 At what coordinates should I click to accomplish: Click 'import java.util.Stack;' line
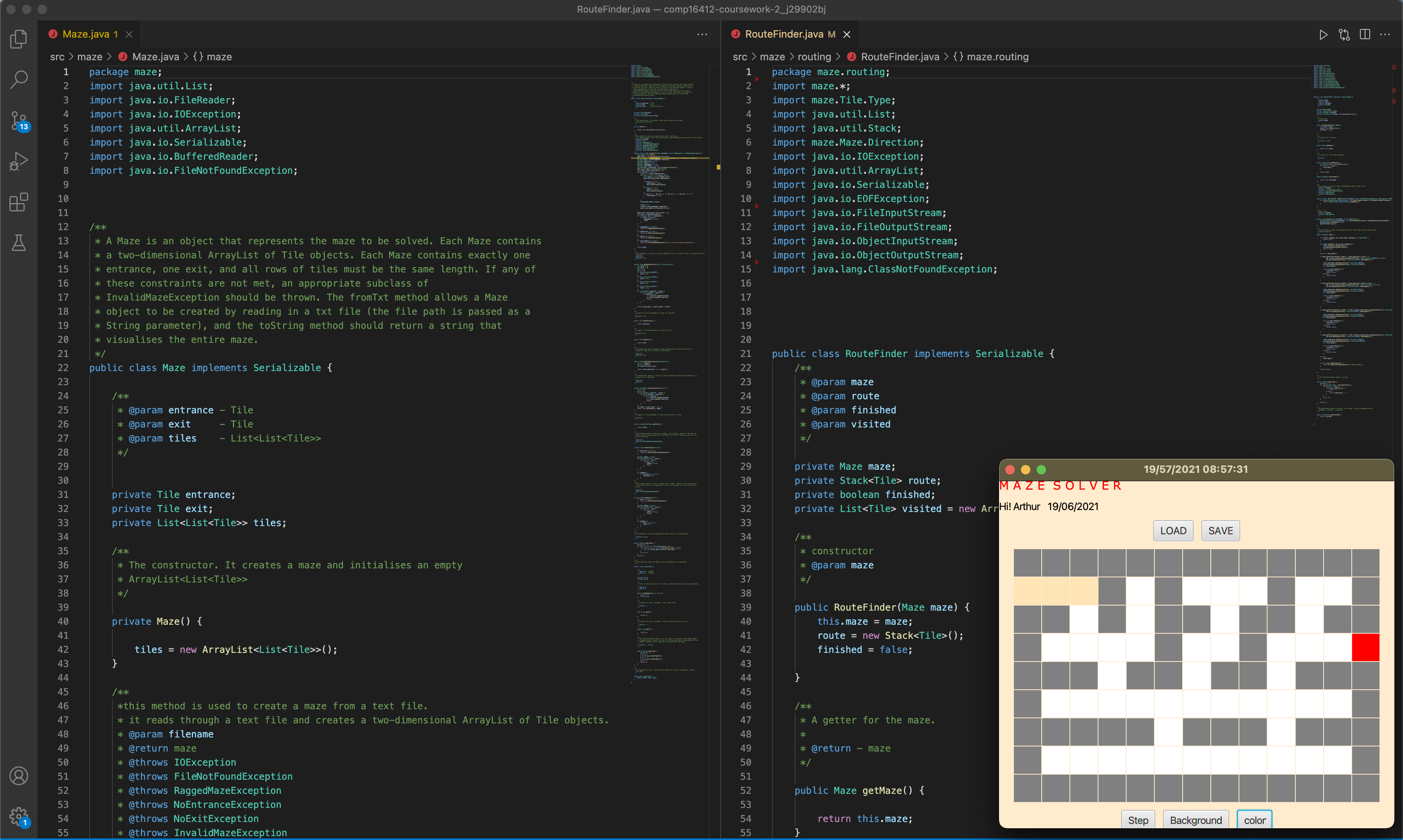pos(837,128)
